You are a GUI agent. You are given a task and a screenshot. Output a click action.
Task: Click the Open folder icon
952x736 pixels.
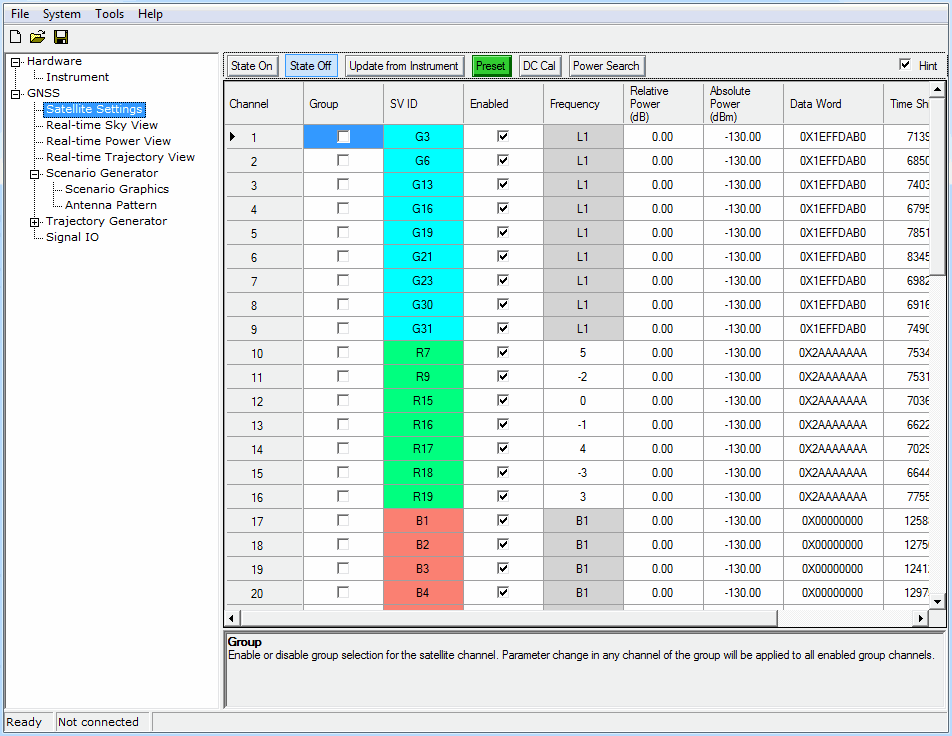pos(37,37)
